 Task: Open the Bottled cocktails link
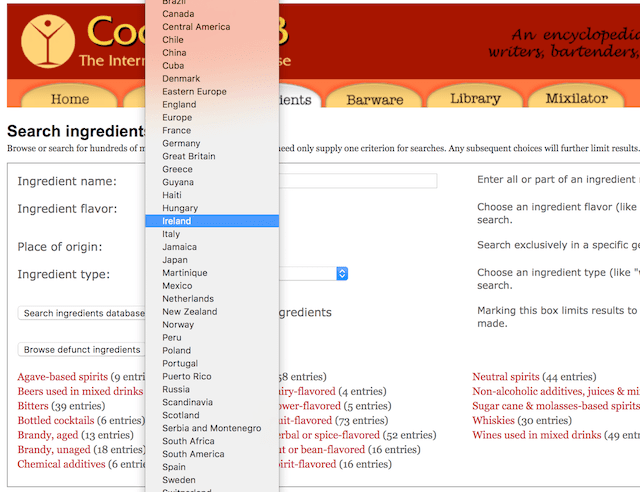pos(56,421)
